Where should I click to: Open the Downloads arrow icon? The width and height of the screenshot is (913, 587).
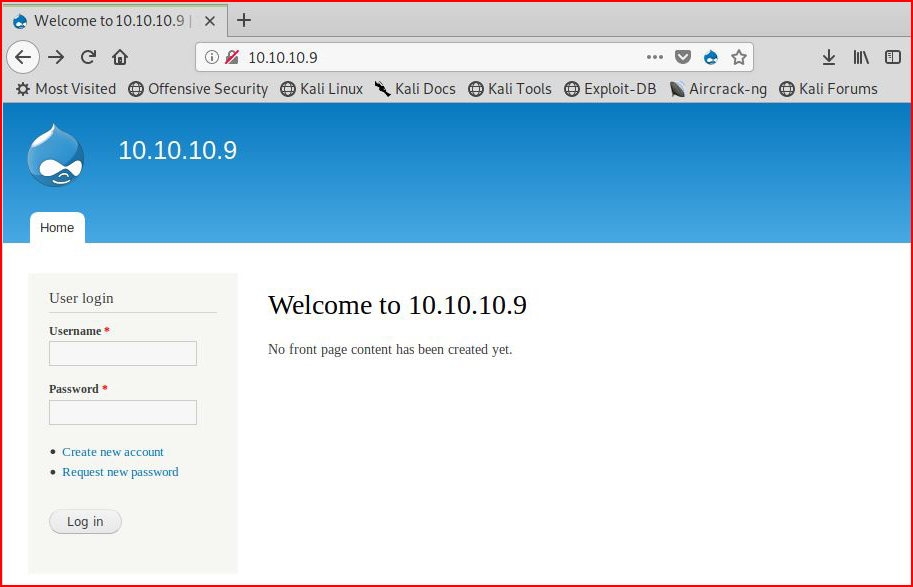click(x=829, y=57)
